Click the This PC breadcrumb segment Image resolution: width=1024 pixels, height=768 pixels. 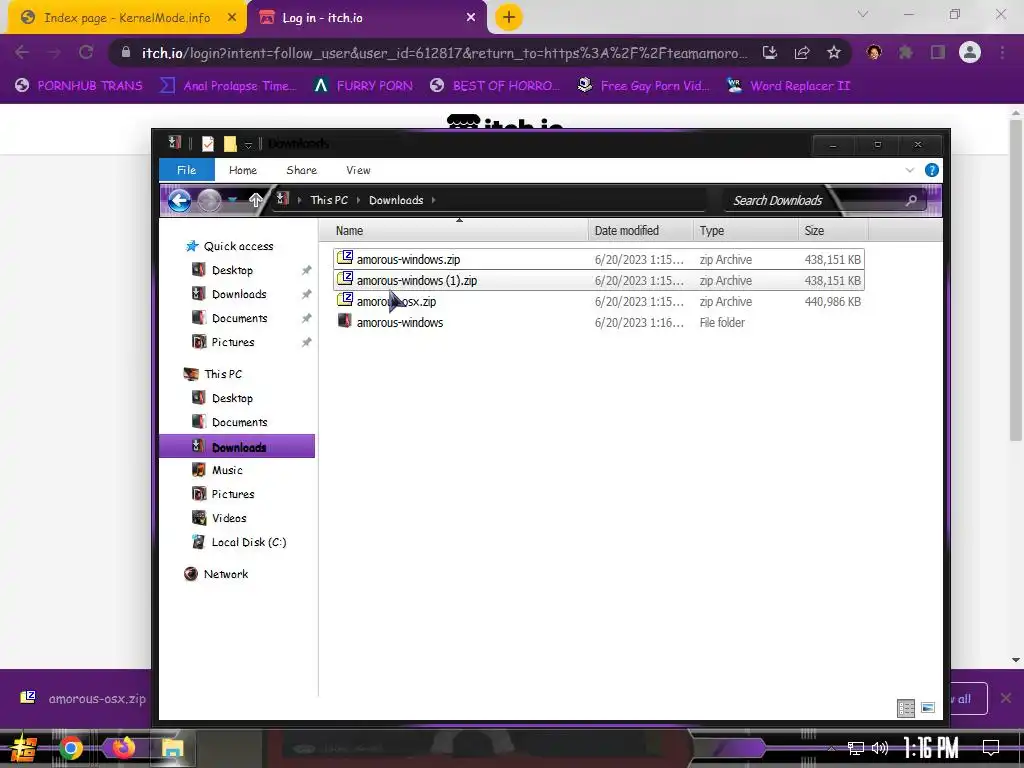click(329, 200)
